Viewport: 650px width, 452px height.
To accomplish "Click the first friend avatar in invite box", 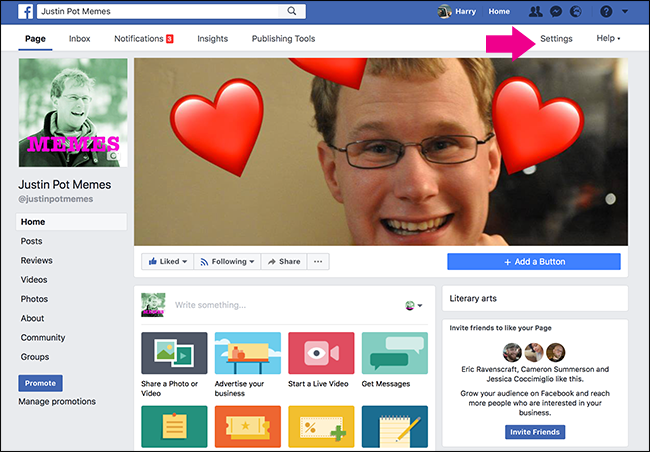I will [x=512, y=353].
